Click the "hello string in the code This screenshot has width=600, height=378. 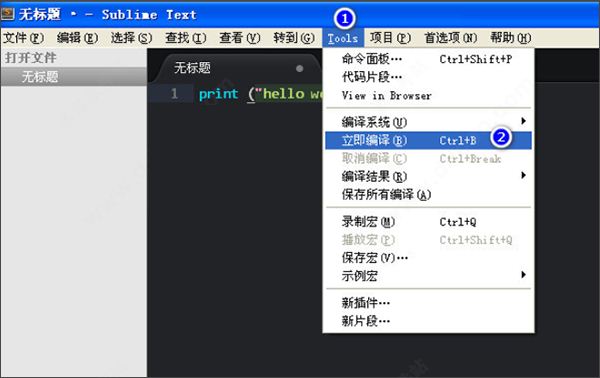pos(279,94)
